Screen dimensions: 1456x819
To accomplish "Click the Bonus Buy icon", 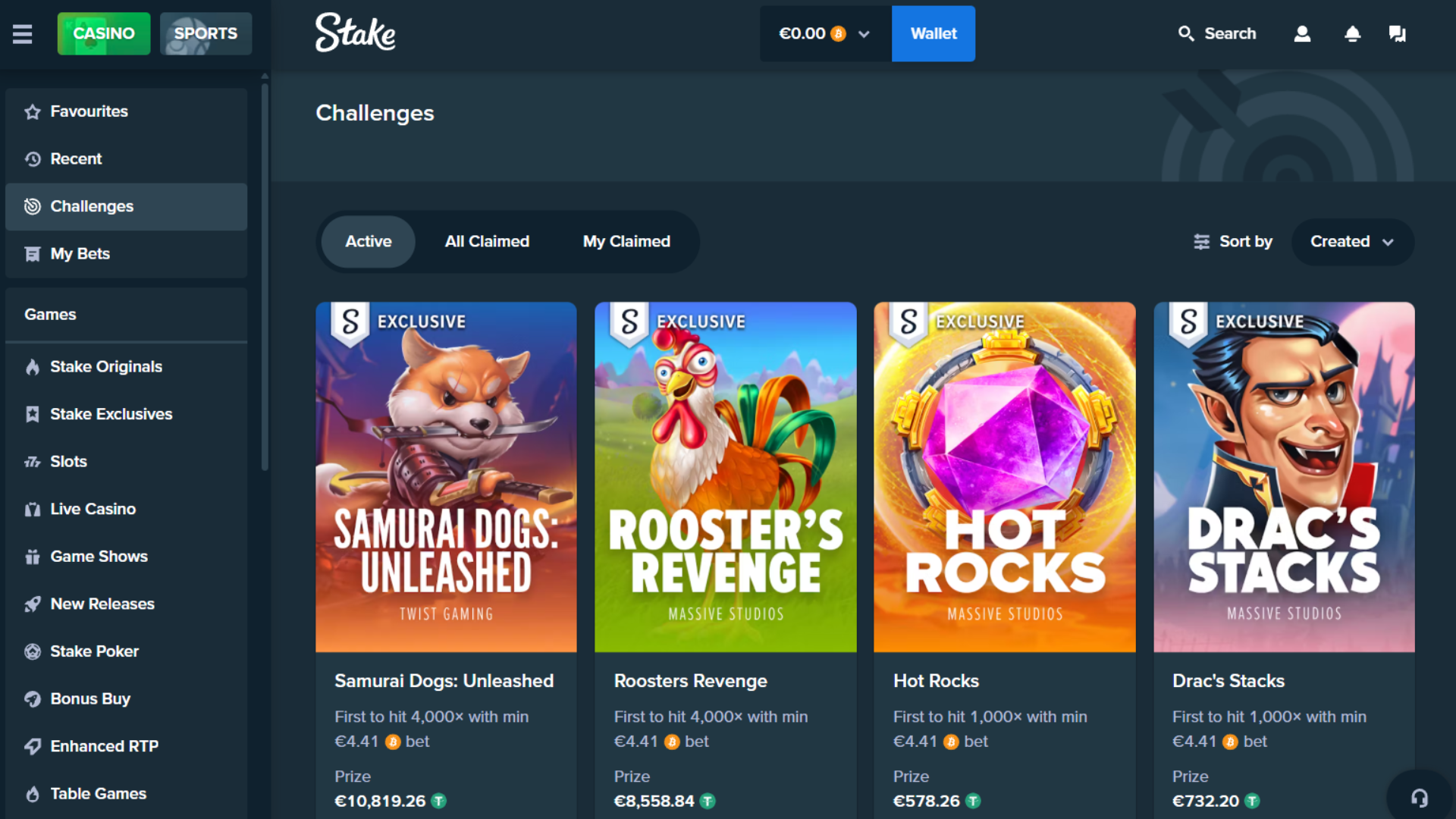I will 32,699.
